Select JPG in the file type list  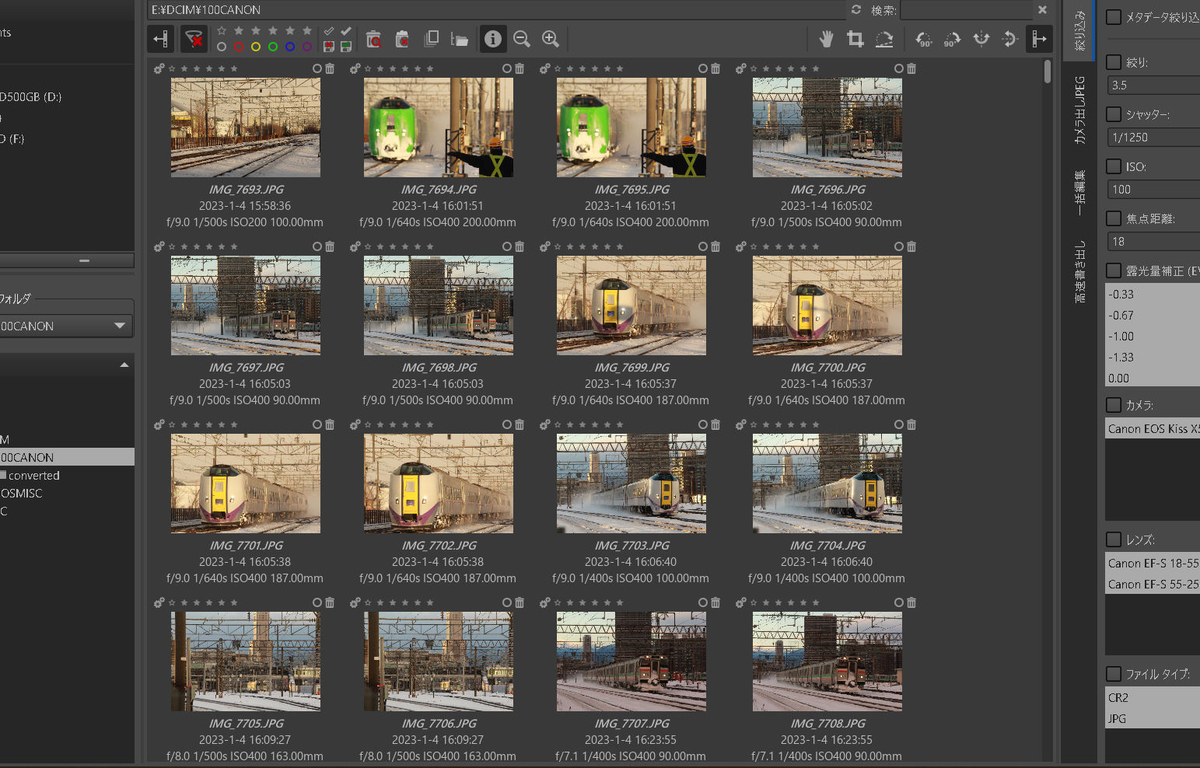pos(1118,718)
